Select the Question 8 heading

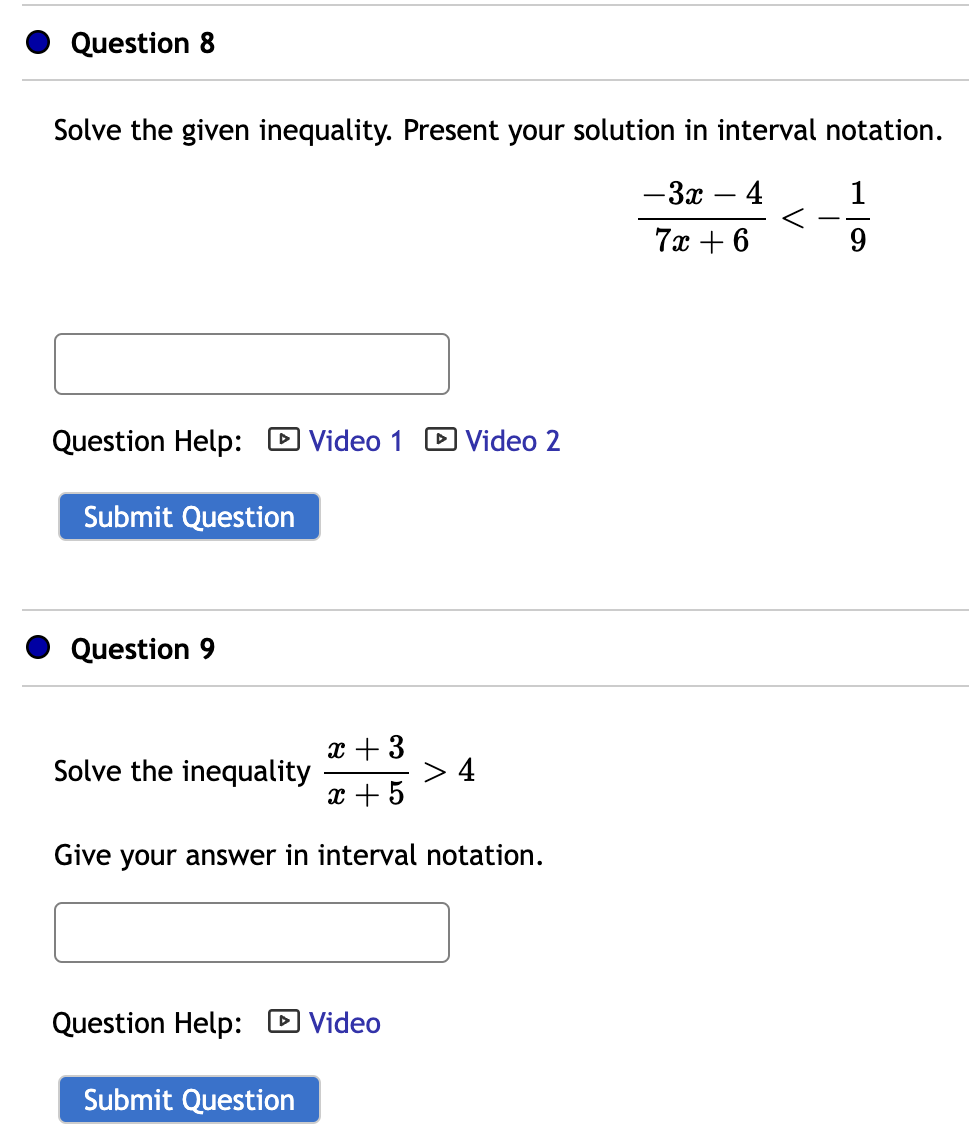[141, 43]
